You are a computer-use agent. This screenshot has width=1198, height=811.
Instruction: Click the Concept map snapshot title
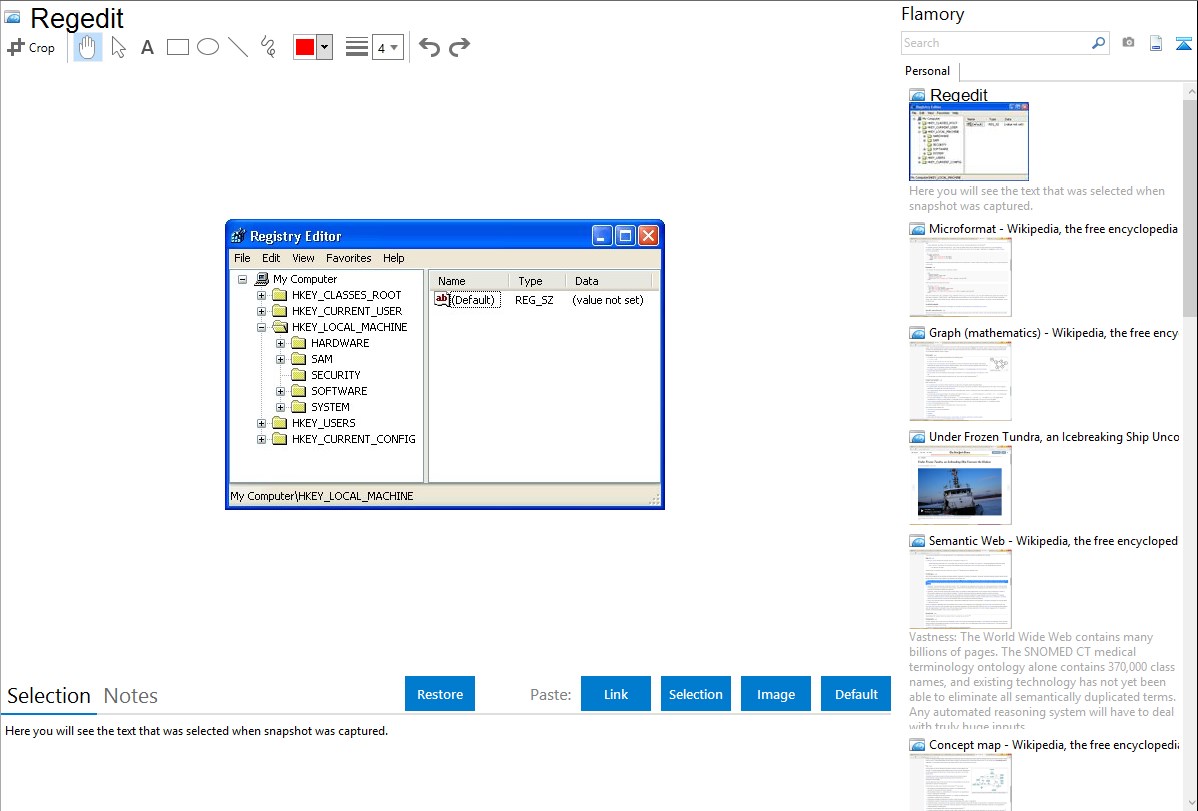point(1054,744)
